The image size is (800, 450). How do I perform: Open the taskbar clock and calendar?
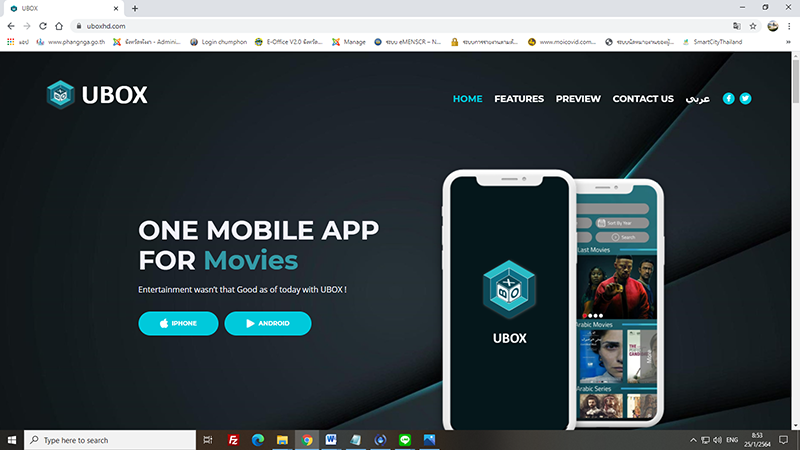757,440
